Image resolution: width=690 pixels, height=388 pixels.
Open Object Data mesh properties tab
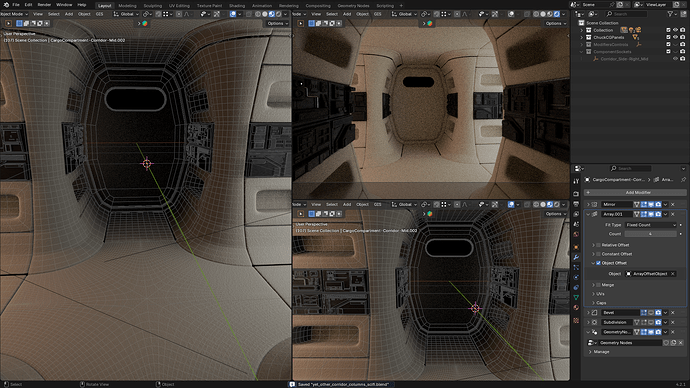[576, 298]
